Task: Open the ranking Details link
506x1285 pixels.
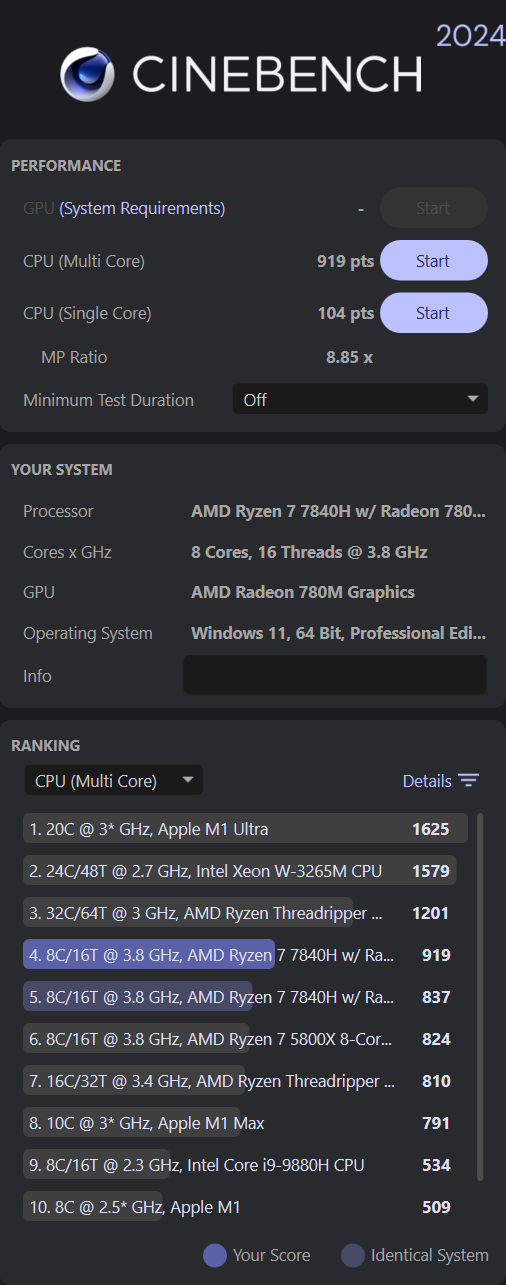Action: [427, 781]
